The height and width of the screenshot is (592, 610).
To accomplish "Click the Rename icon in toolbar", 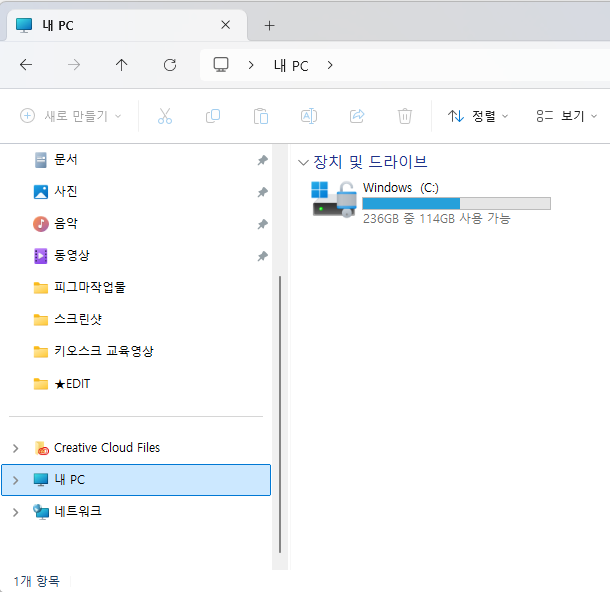I will pos(309,116).
